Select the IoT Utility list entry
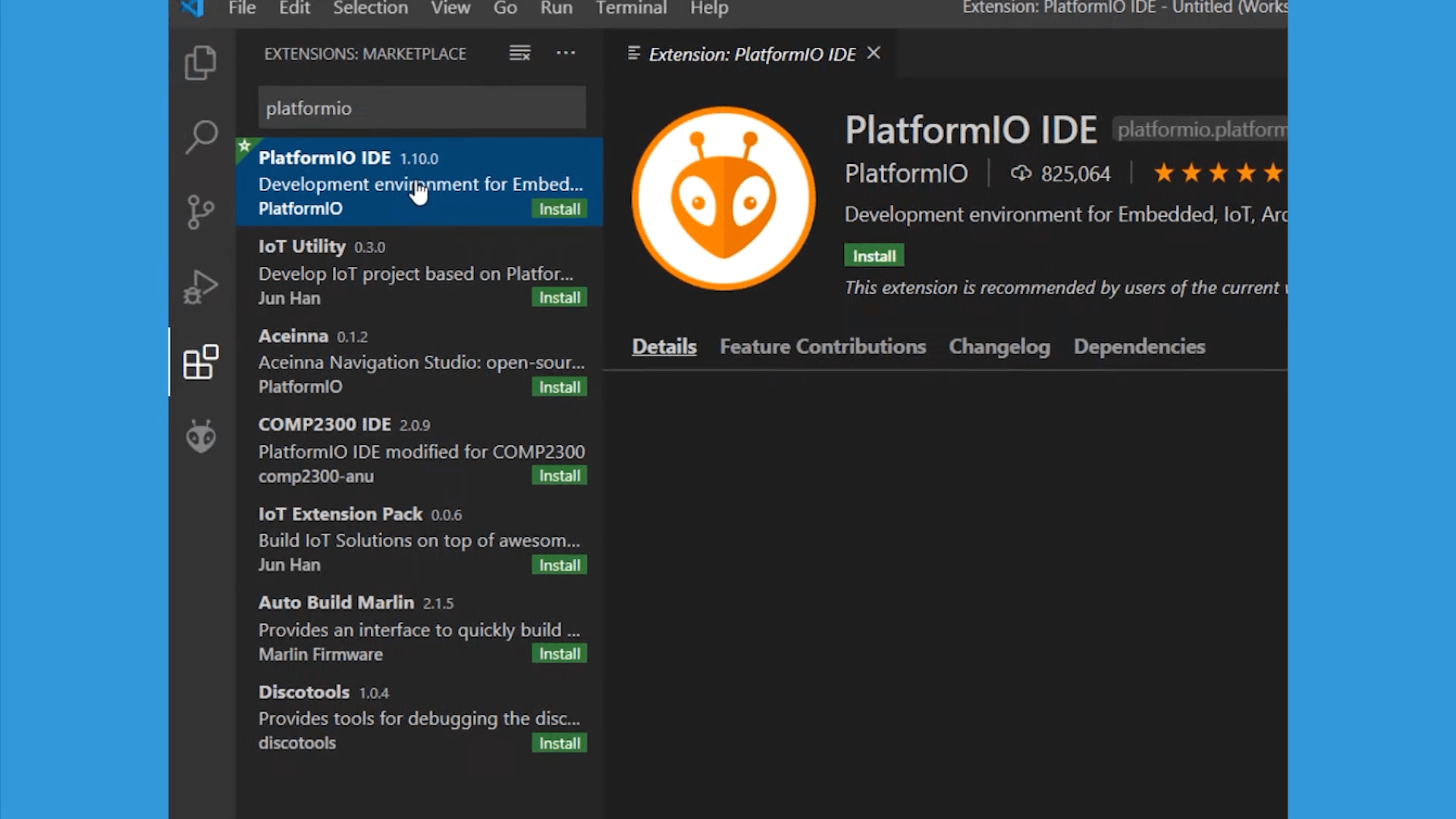 pyautogui.click(x=419, y=271)
